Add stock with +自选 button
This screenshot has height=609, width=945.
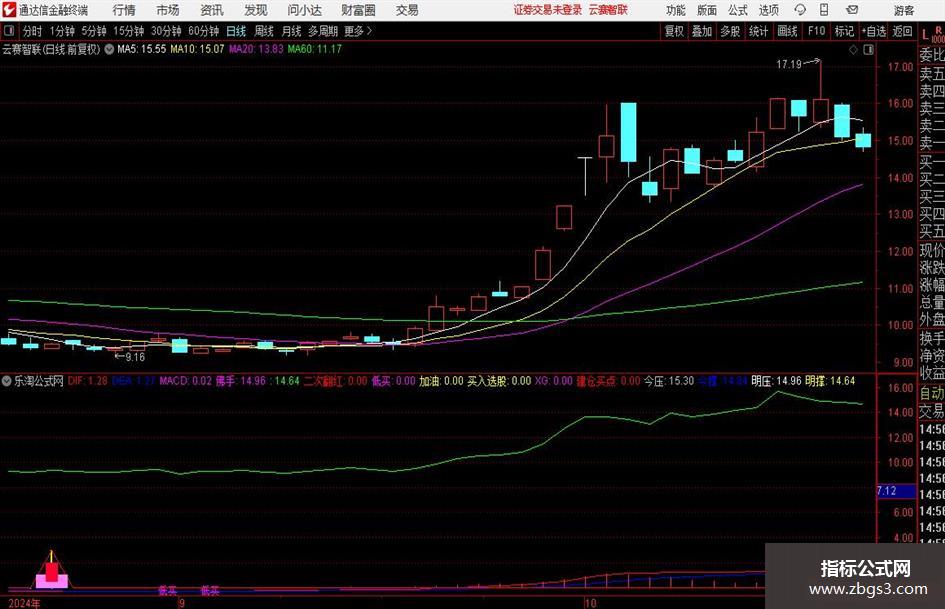tap(874, 31)
